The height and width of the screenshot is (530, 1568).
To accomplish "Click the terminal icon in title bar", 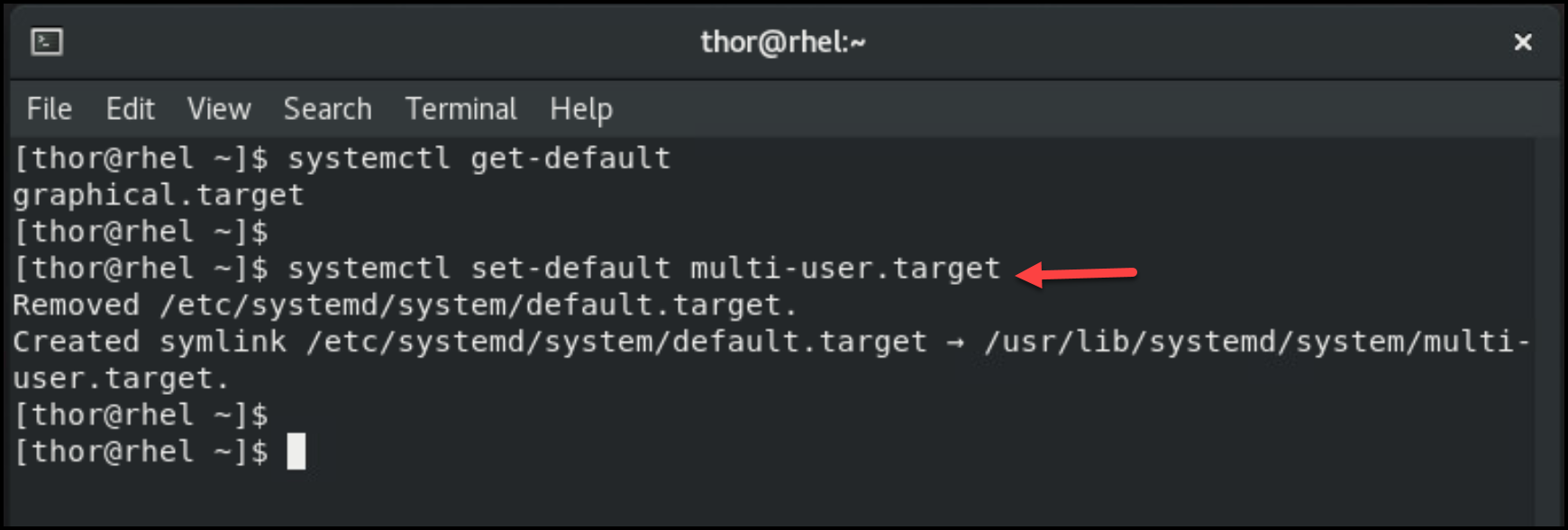I will 47,42.
